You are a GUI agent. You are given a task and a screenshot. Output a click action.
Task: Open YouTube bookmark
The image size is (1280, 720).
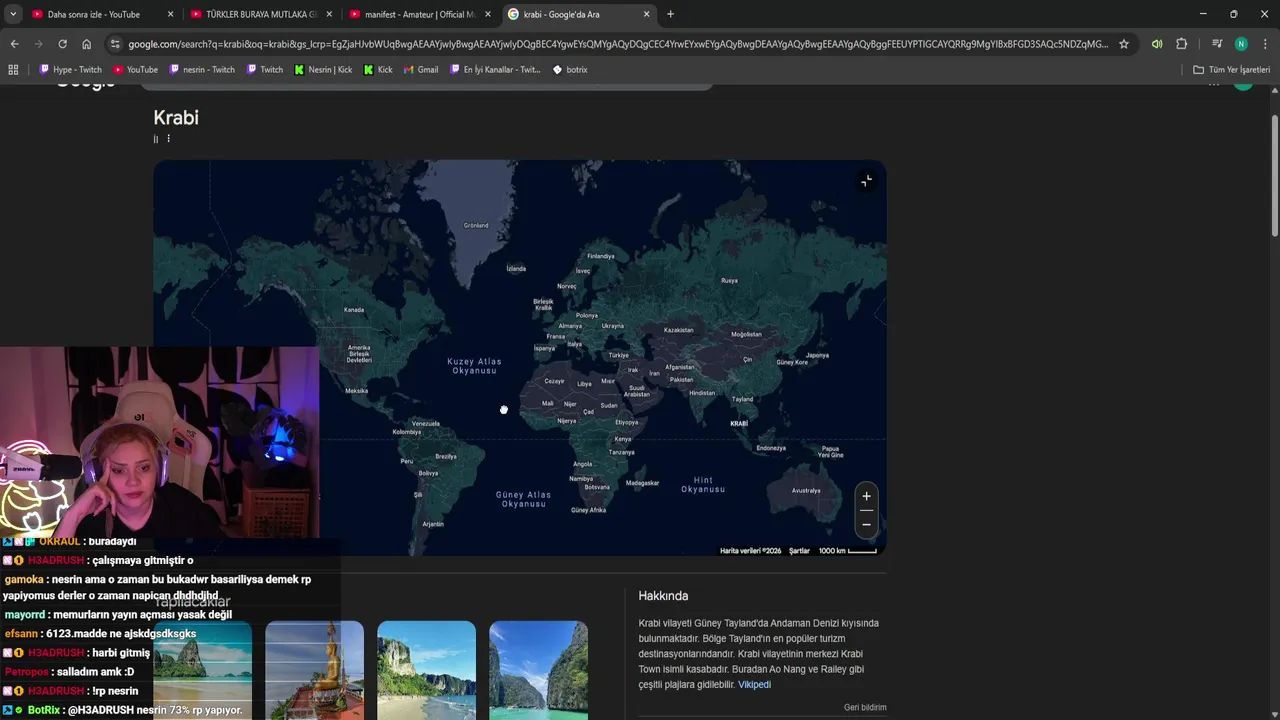coord(135,70)
